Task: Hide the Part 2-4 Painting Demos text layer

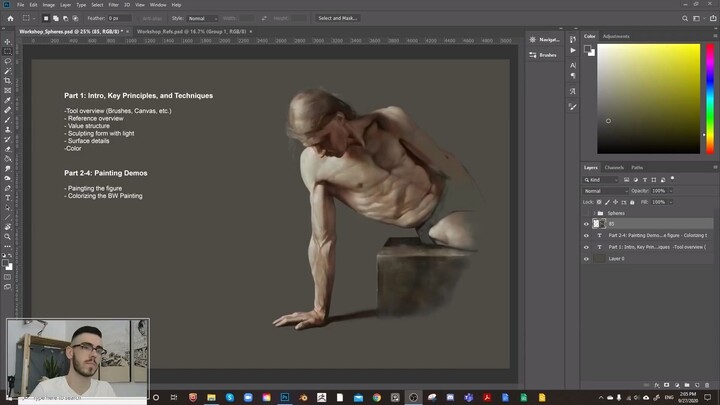Action: click(586, 236)
